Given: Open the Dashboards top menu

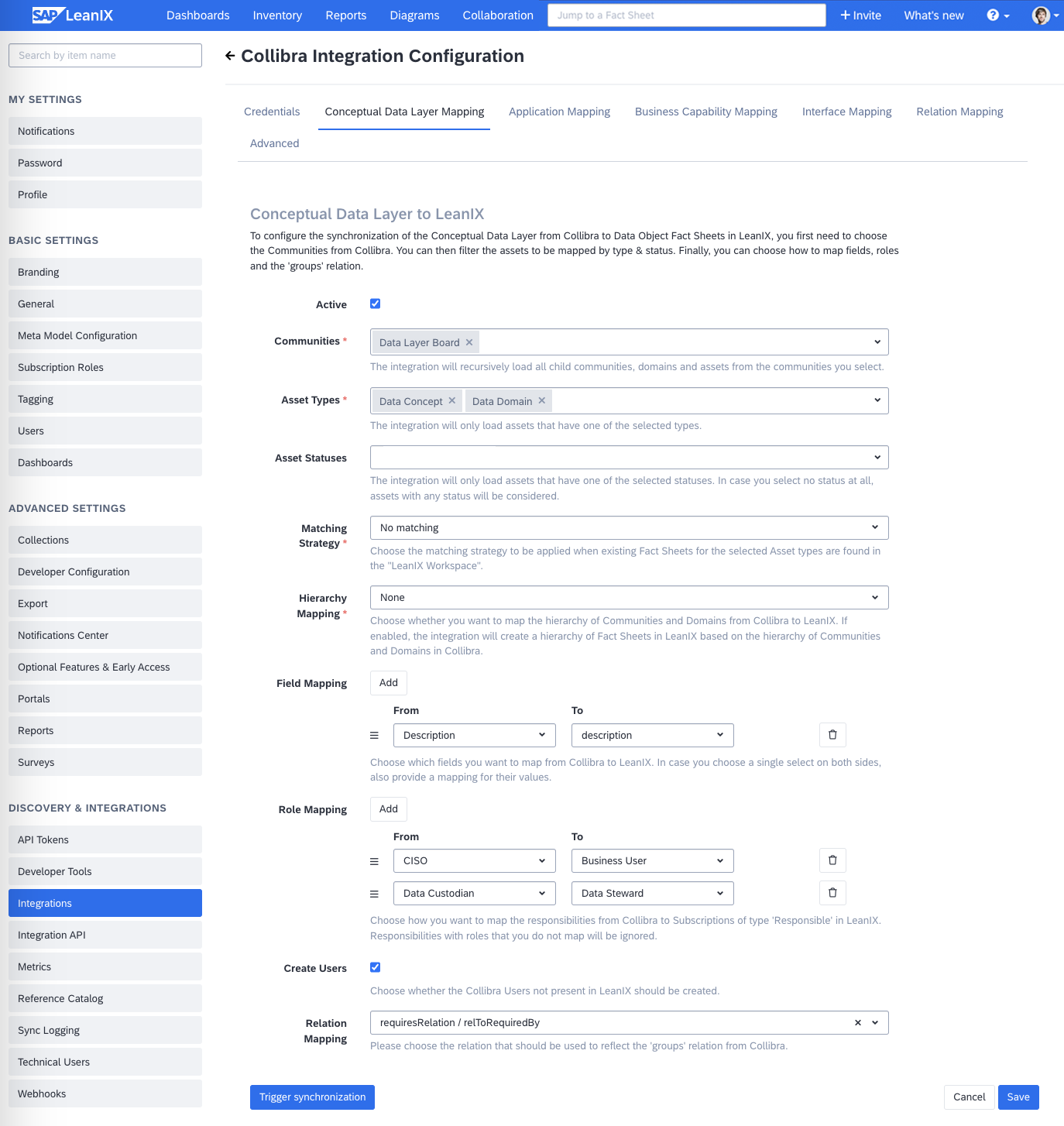Looking at the screenshot, I should pos(198,15).
